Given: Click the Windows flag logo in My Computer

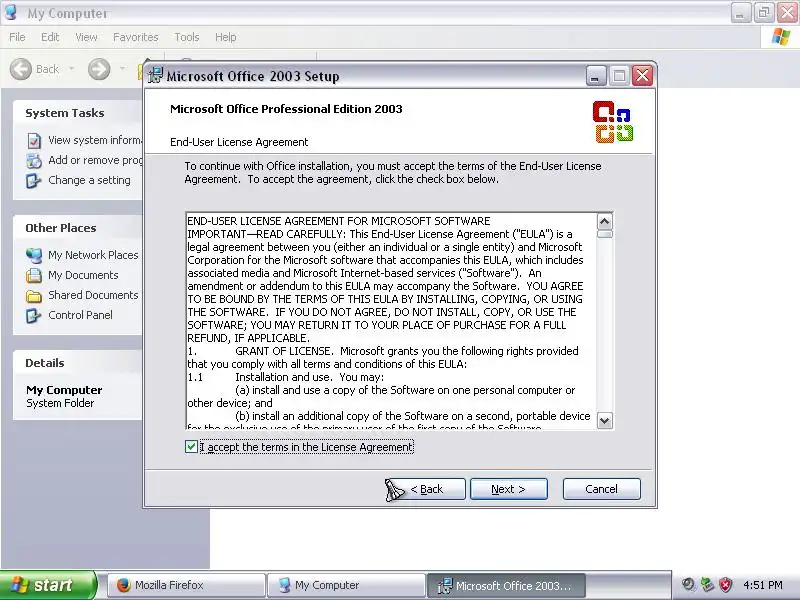Looking at the screenshot, I should click(781, 37).
